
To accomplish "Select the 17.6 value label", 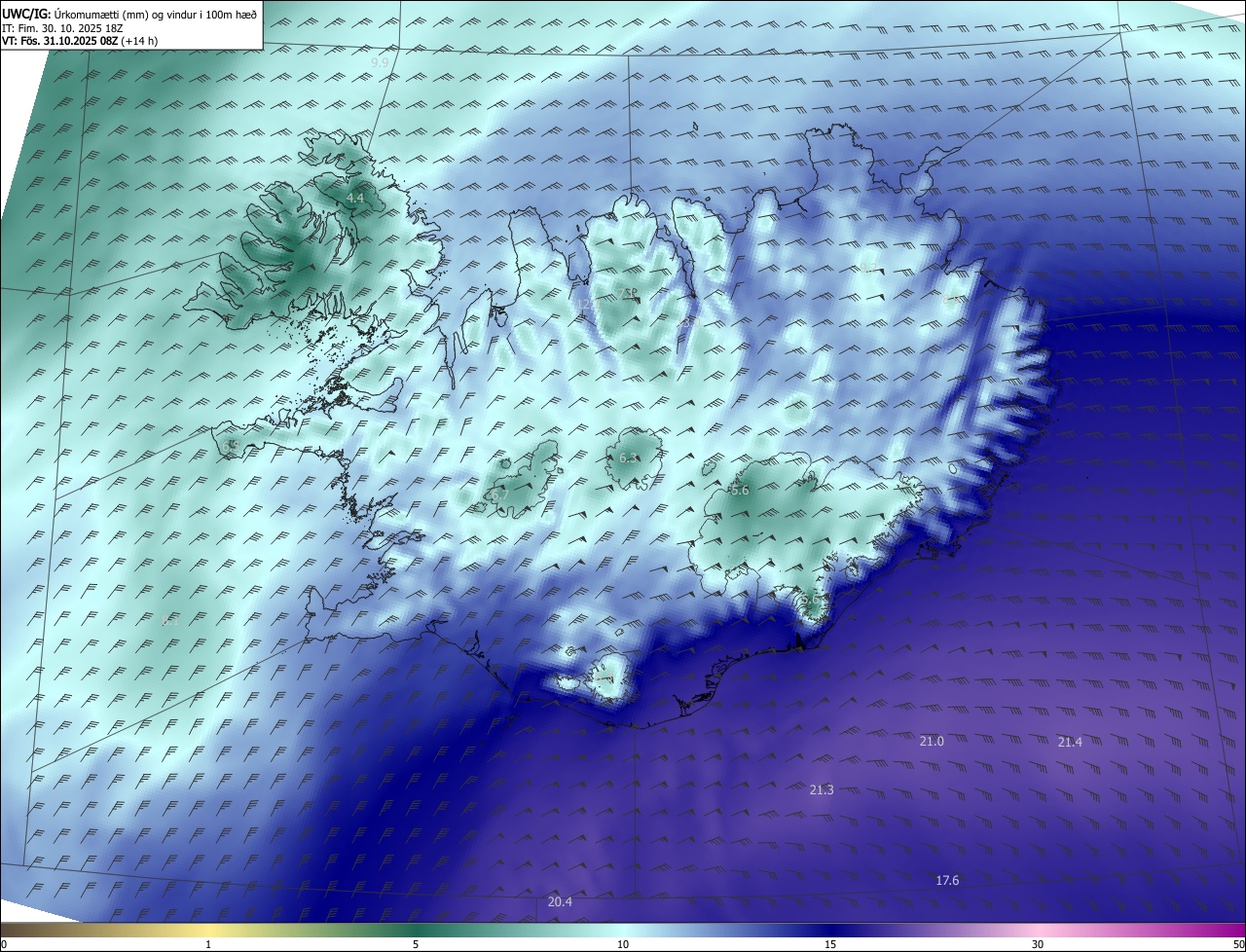I will pyautogui.click(x=947, y=880).
